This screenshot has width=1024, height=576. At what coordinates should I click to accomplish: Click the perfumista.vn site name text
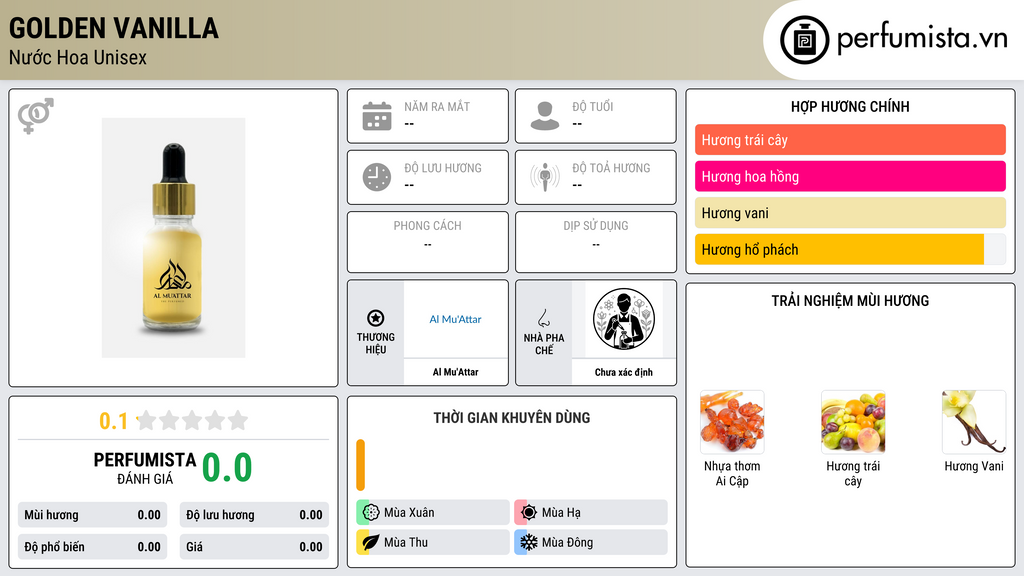(x=923, y=39)
